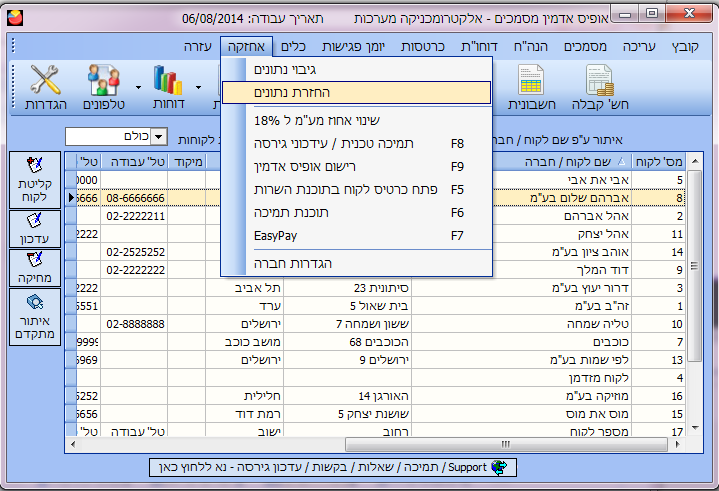Click vertical scrollbar up arrow
Screen dimensions: 719x491
695,161
